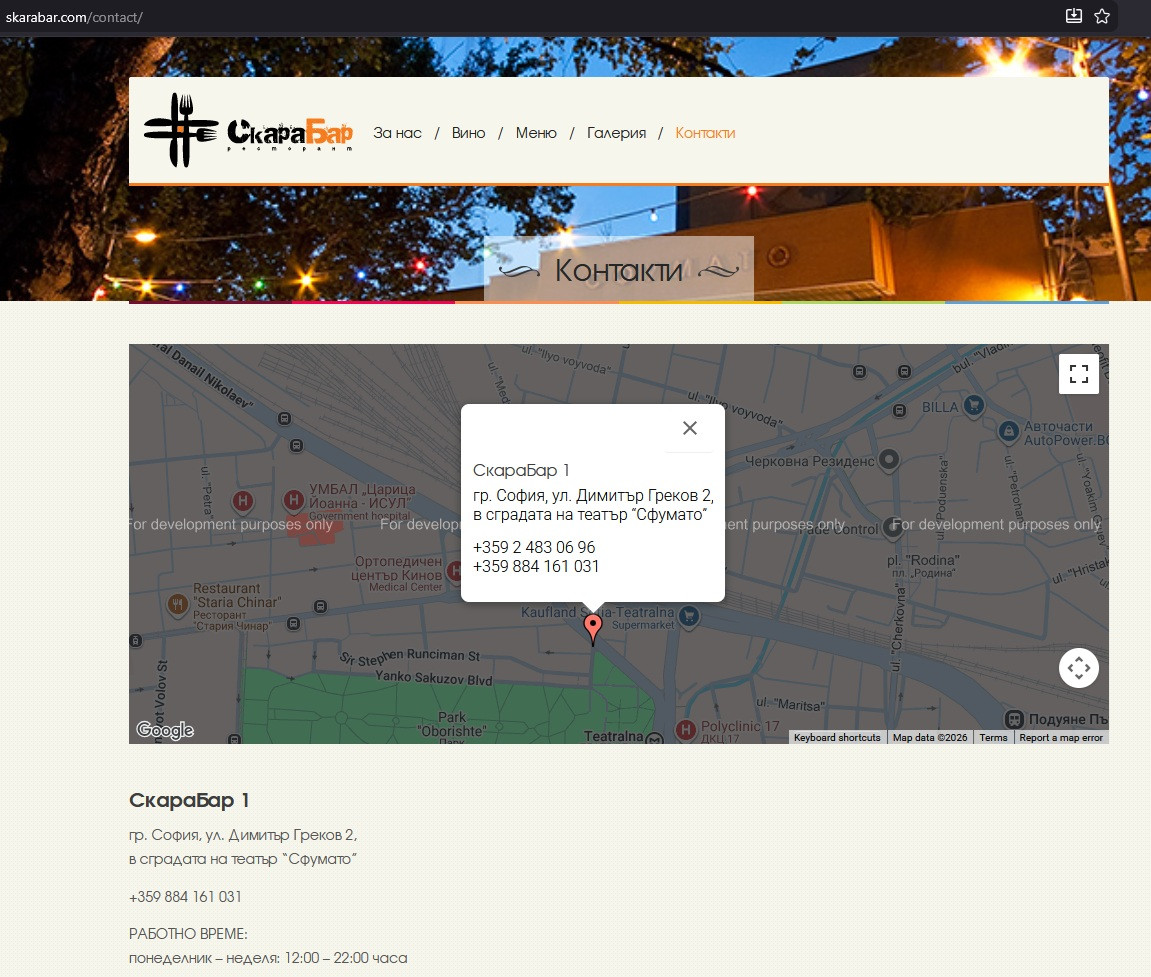Click the Yanko Sakuzov Blvd street label
This screenshot has width=1151, height=977.
(x=434, y=677)
